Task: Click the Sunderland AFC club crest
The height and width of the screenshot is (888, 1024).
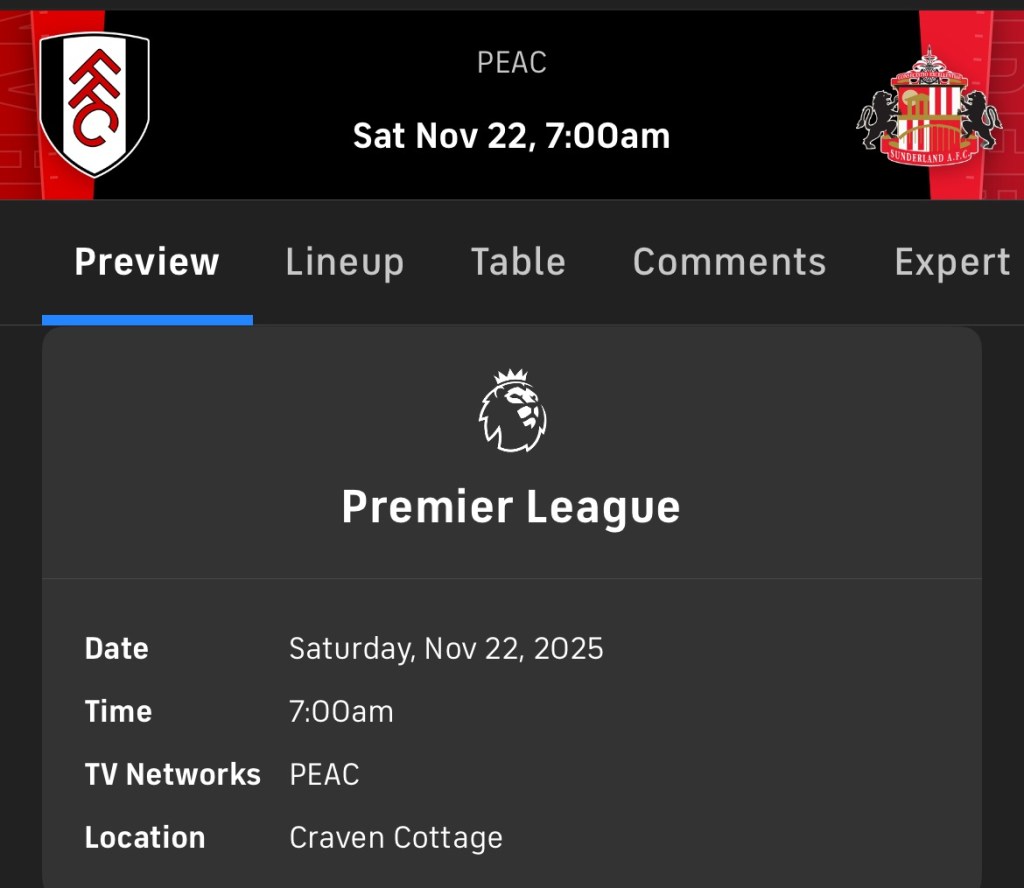Action: (928, 106)
